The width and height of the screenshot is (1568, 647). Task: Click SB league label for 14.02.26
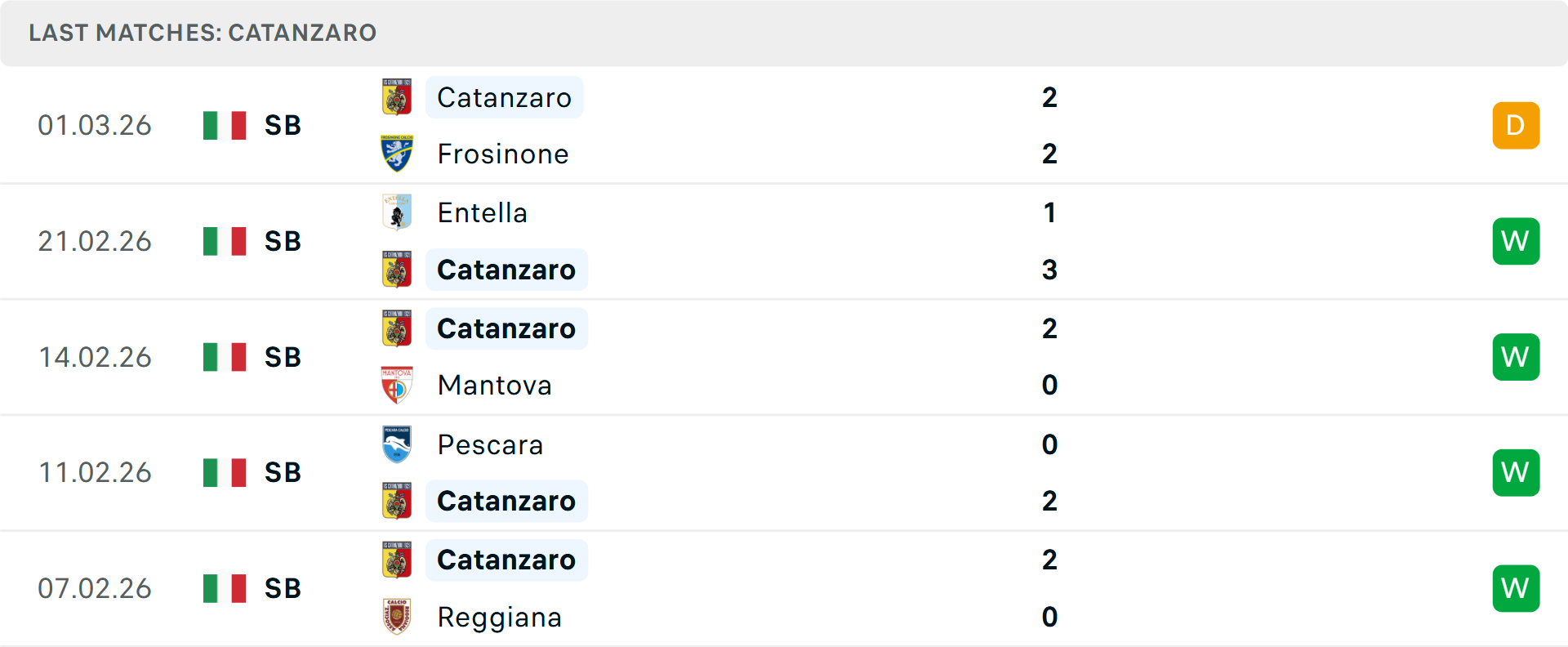click(x=283, y=357)
